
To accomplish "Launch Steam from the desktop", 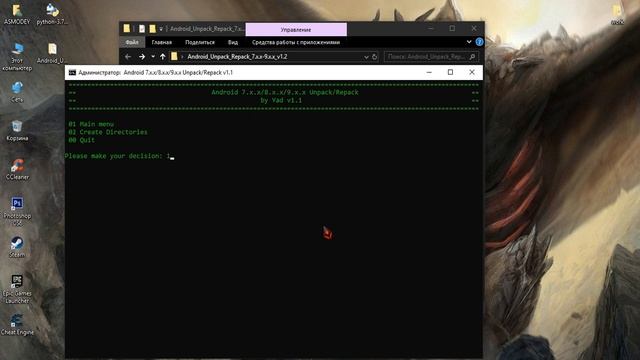I will coord(17,247).
